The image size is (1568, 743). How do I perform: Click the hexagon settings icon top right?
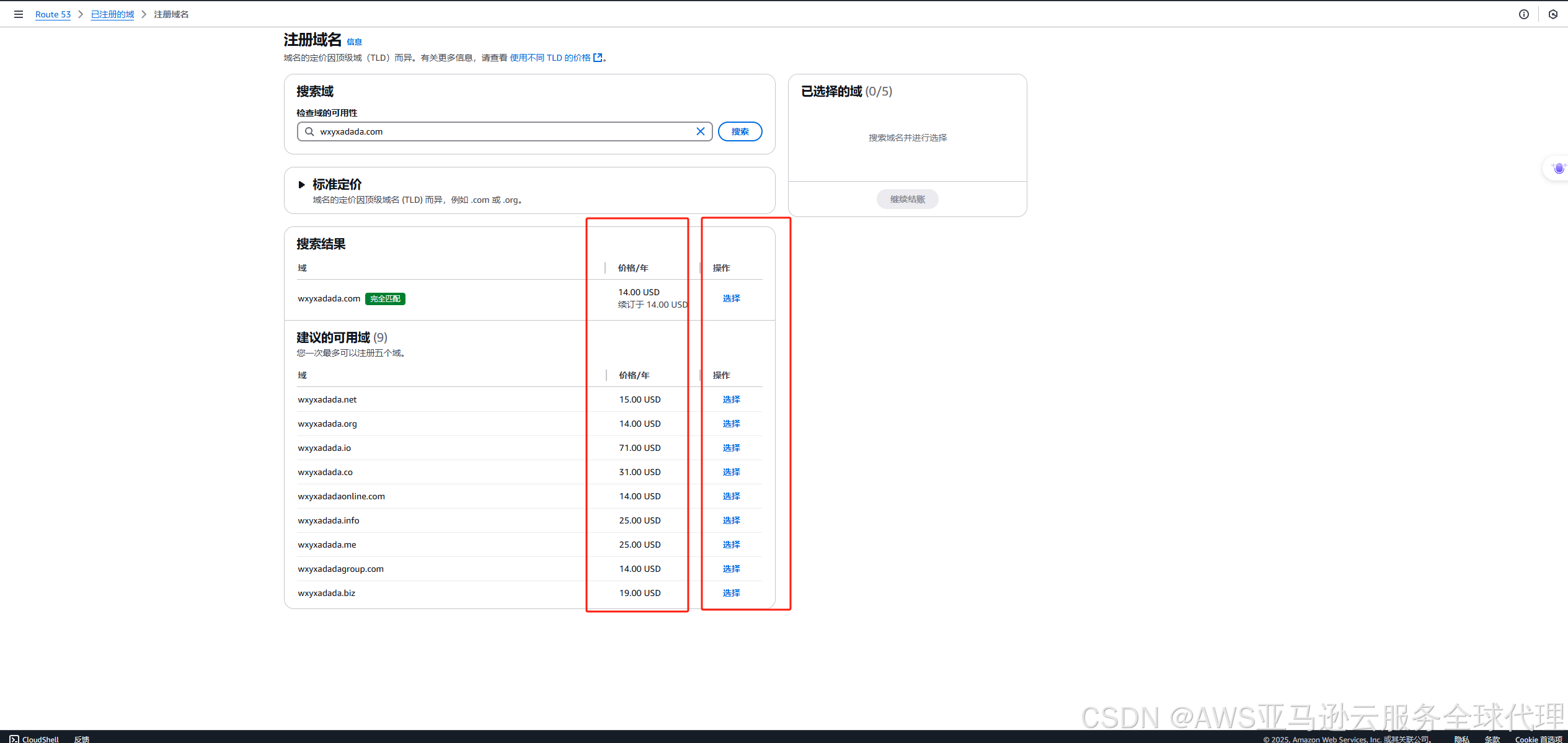(1552, 14)
